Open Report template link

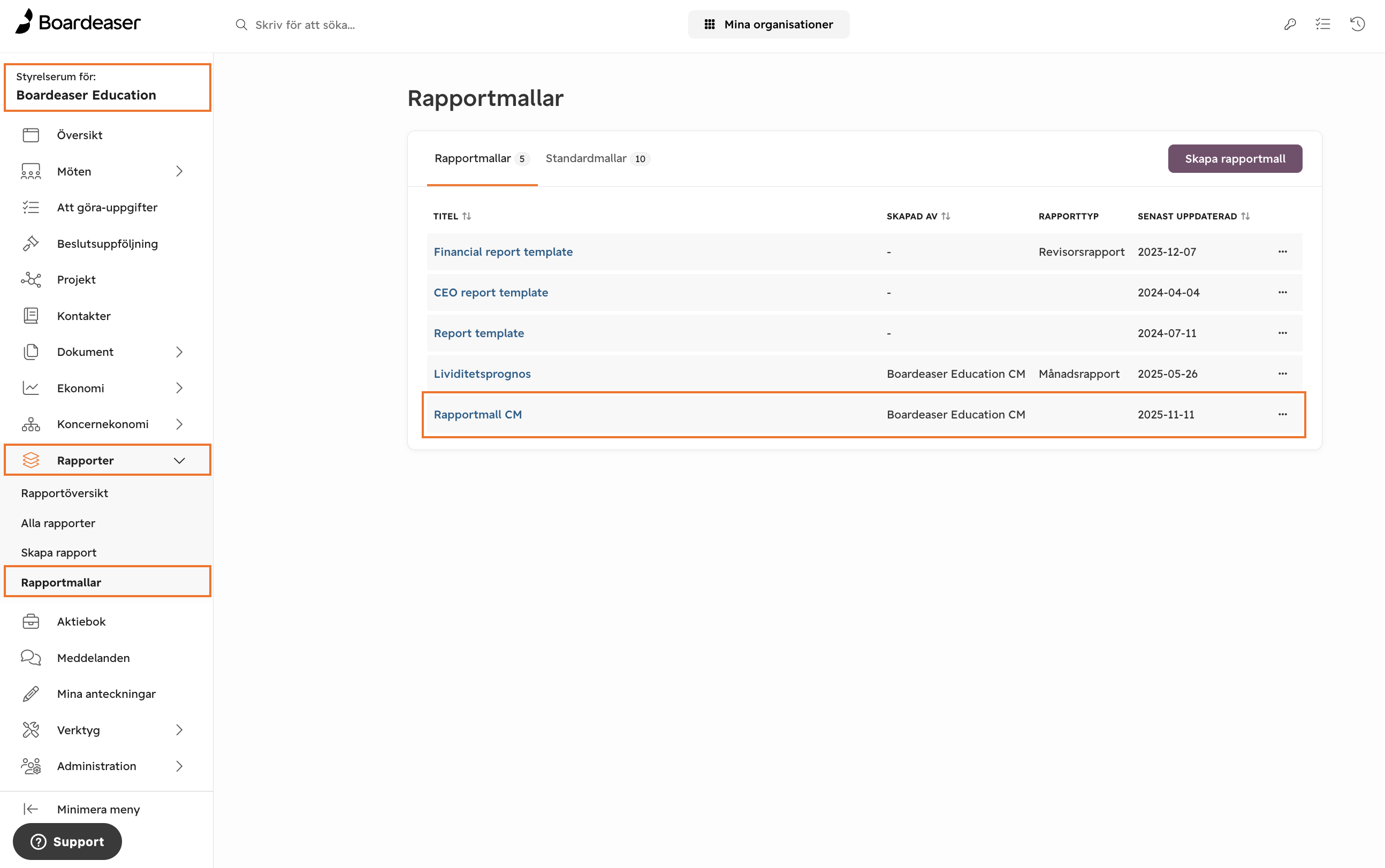[x=478, y=333]
